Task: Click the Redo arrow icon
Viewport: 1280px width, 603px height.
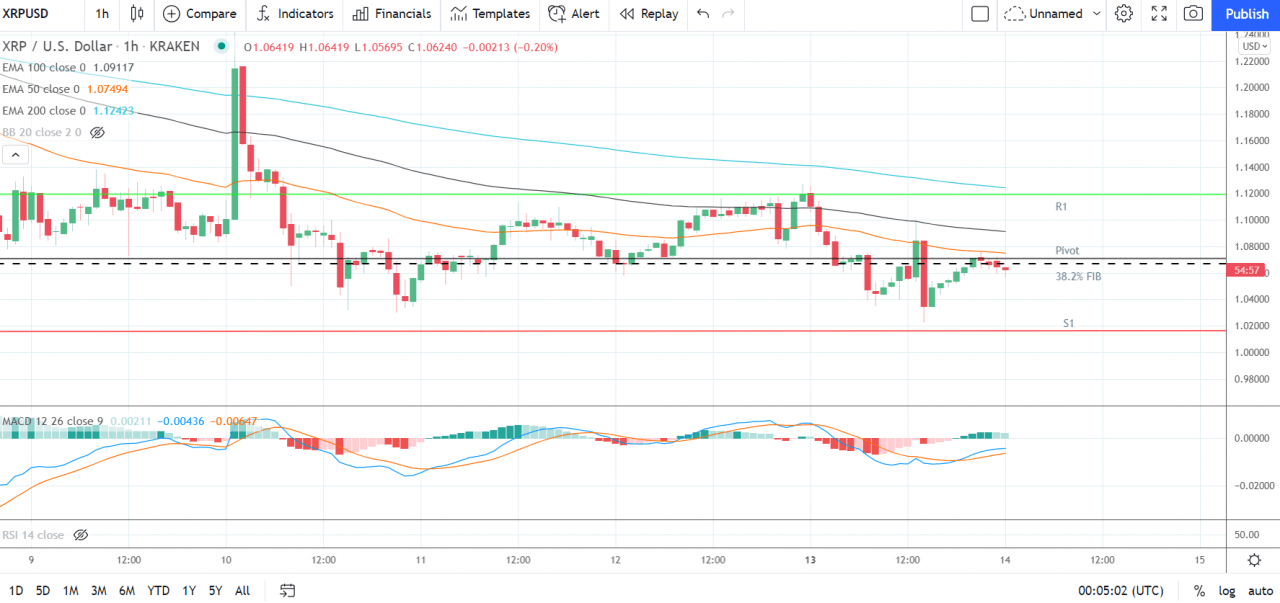Action: click(x=728, y=14)
